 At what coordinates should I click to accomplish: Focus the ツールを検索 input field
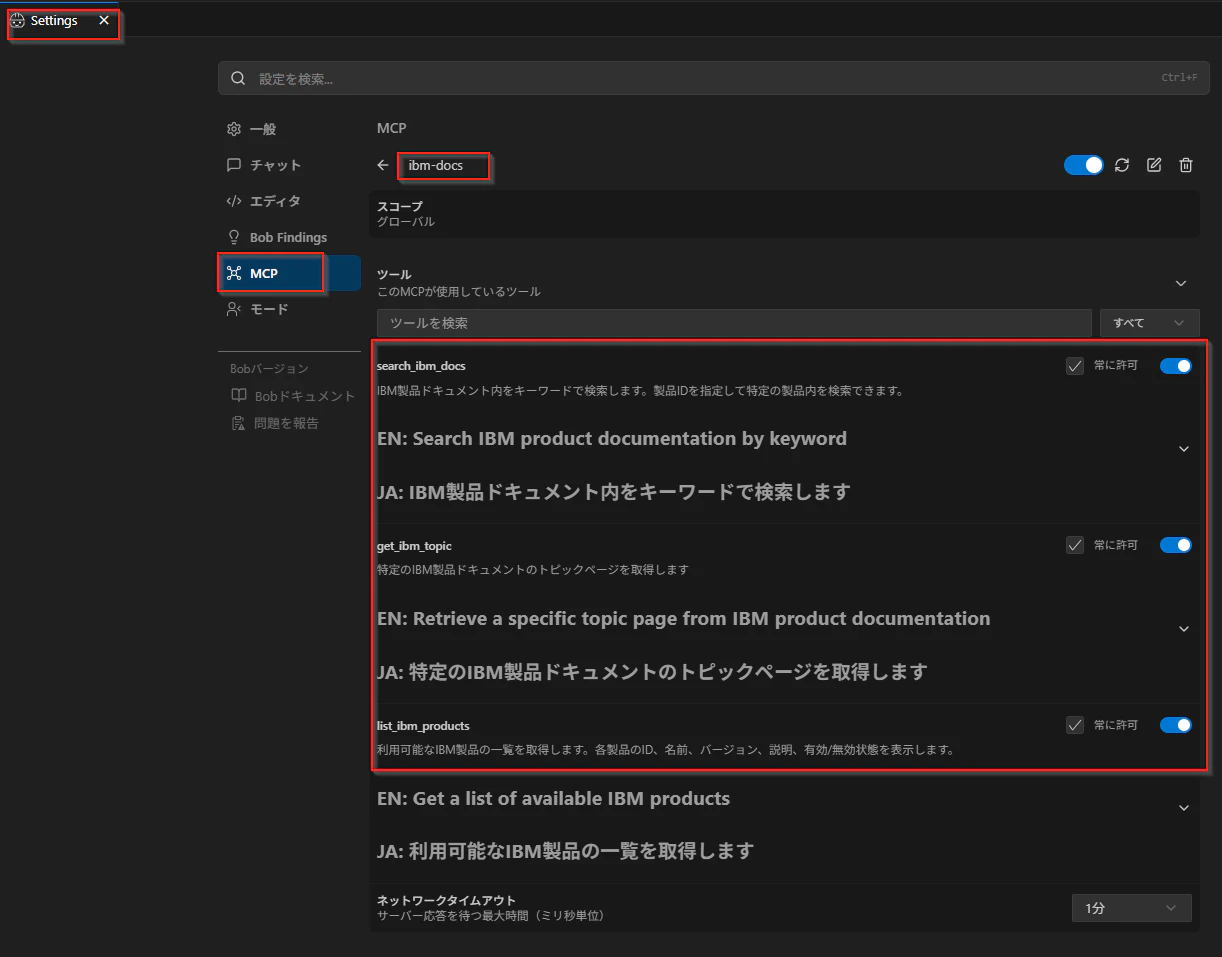click(x=734, y=323)
